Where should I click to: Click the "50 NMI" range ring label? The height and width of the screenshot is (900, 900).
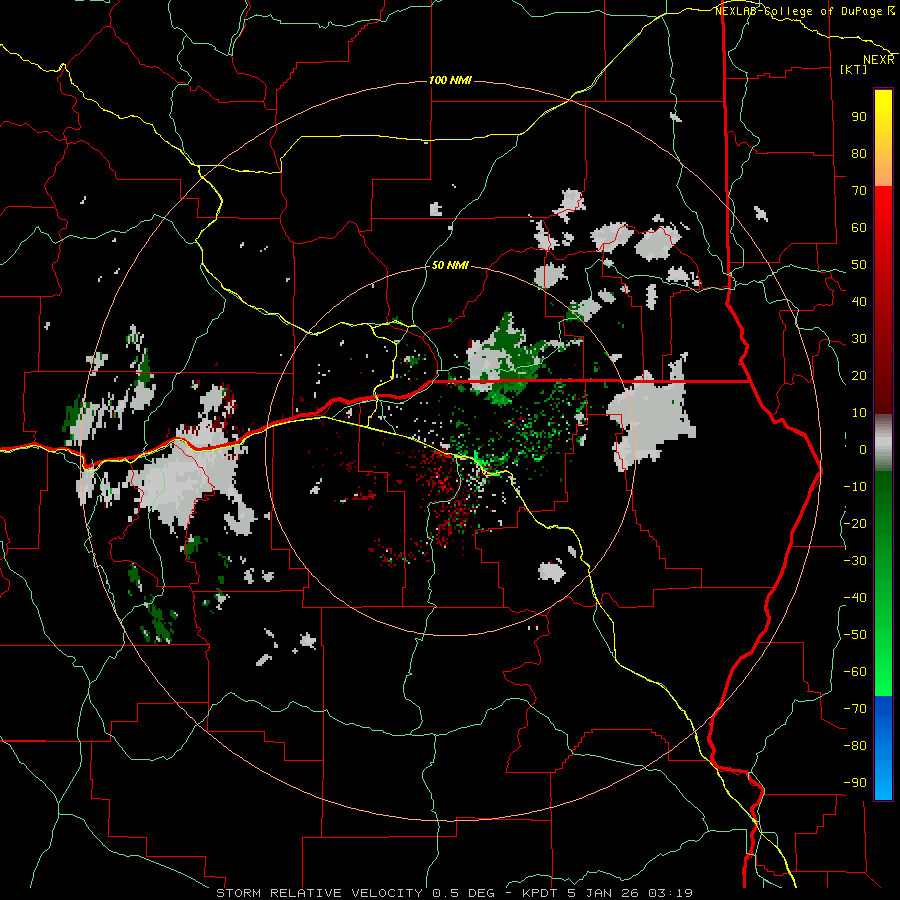coord(450,265)
